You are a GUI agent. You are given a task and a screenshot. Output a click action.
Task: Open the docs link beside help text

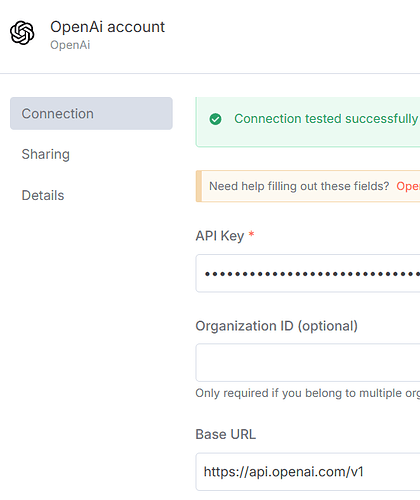tap(408, 186)
